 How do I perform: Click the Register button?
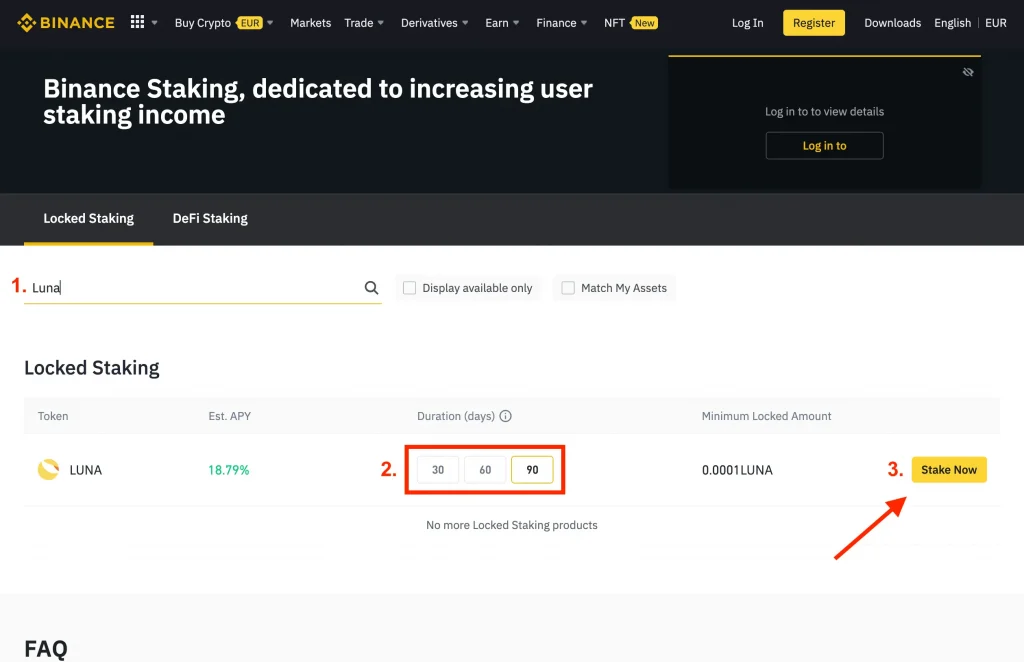813,23
